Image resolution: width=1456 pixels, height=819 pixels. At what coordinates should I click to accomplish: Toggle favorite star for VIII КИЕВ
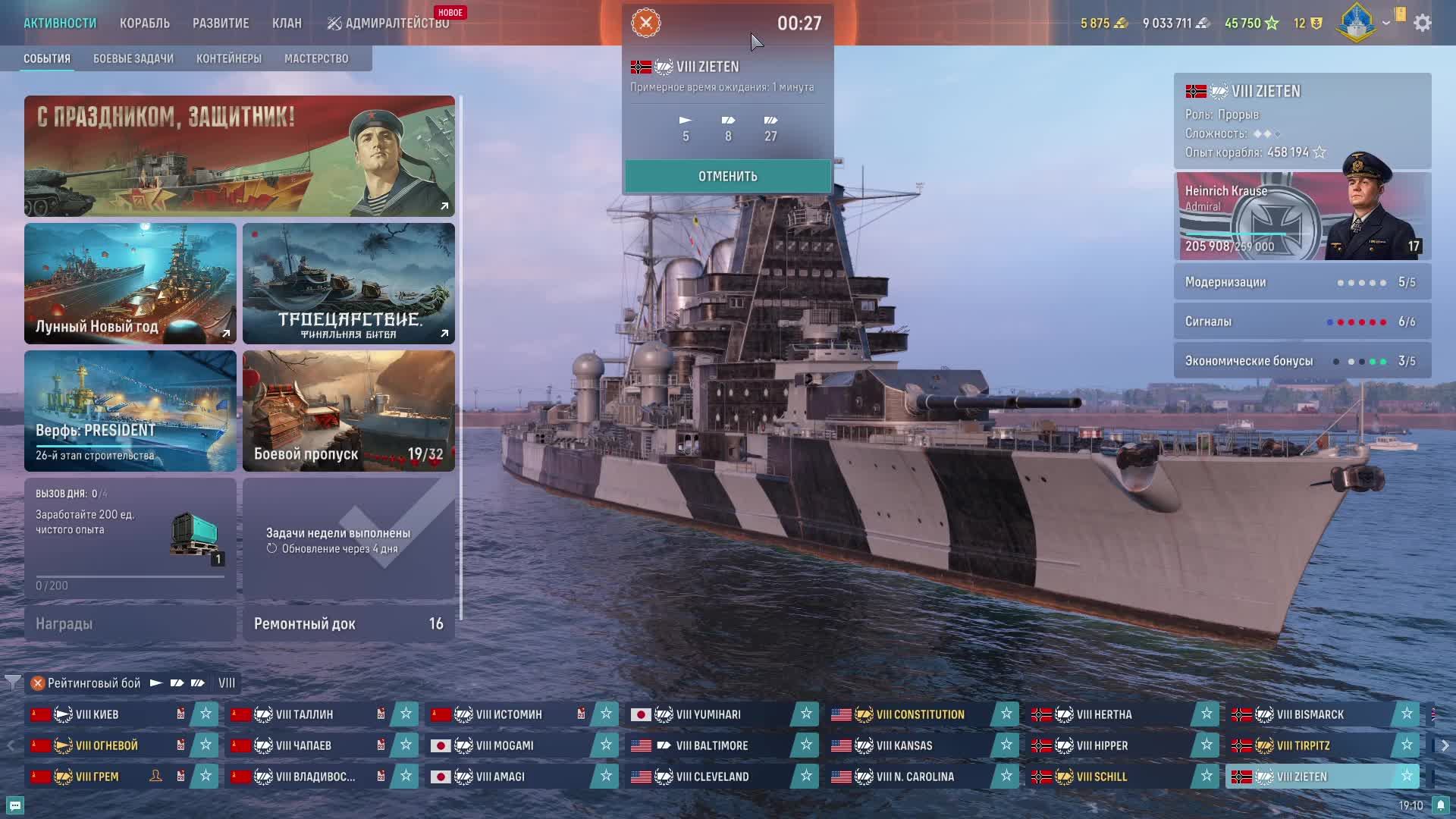pos(206,714)
